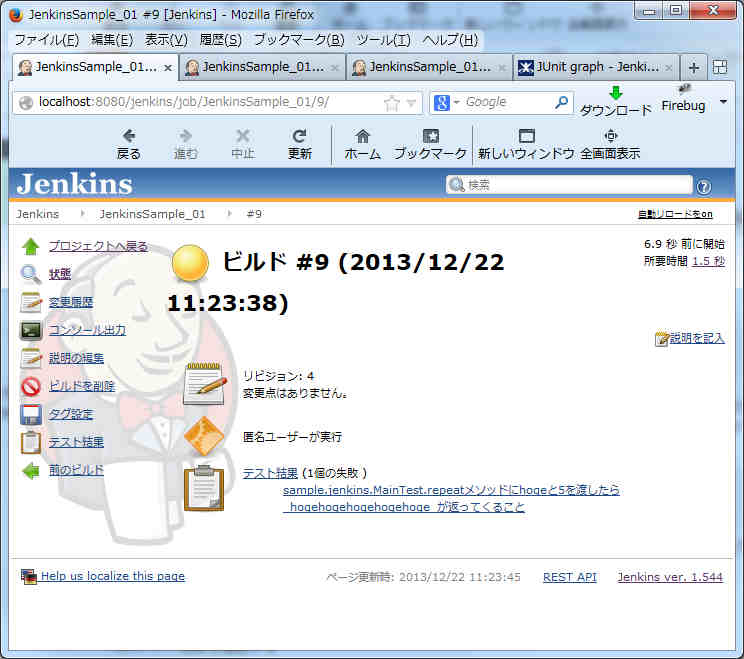Click the forward arrow toolbar icon (進む)
The width and height of the screenshot is (744, 659).
[186, 136]
